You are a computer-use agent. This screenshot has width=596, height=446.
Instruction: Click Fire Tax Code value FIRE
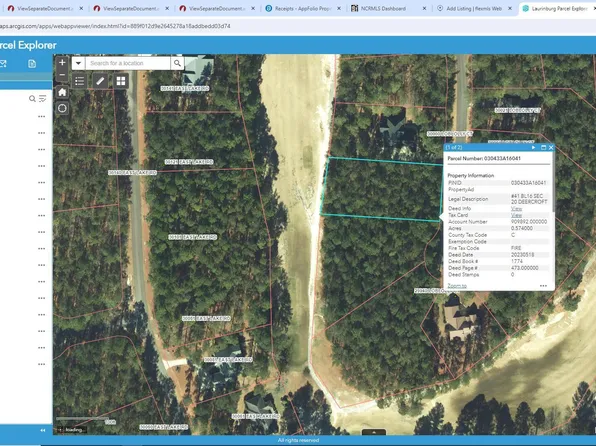[x=516, y=248]
